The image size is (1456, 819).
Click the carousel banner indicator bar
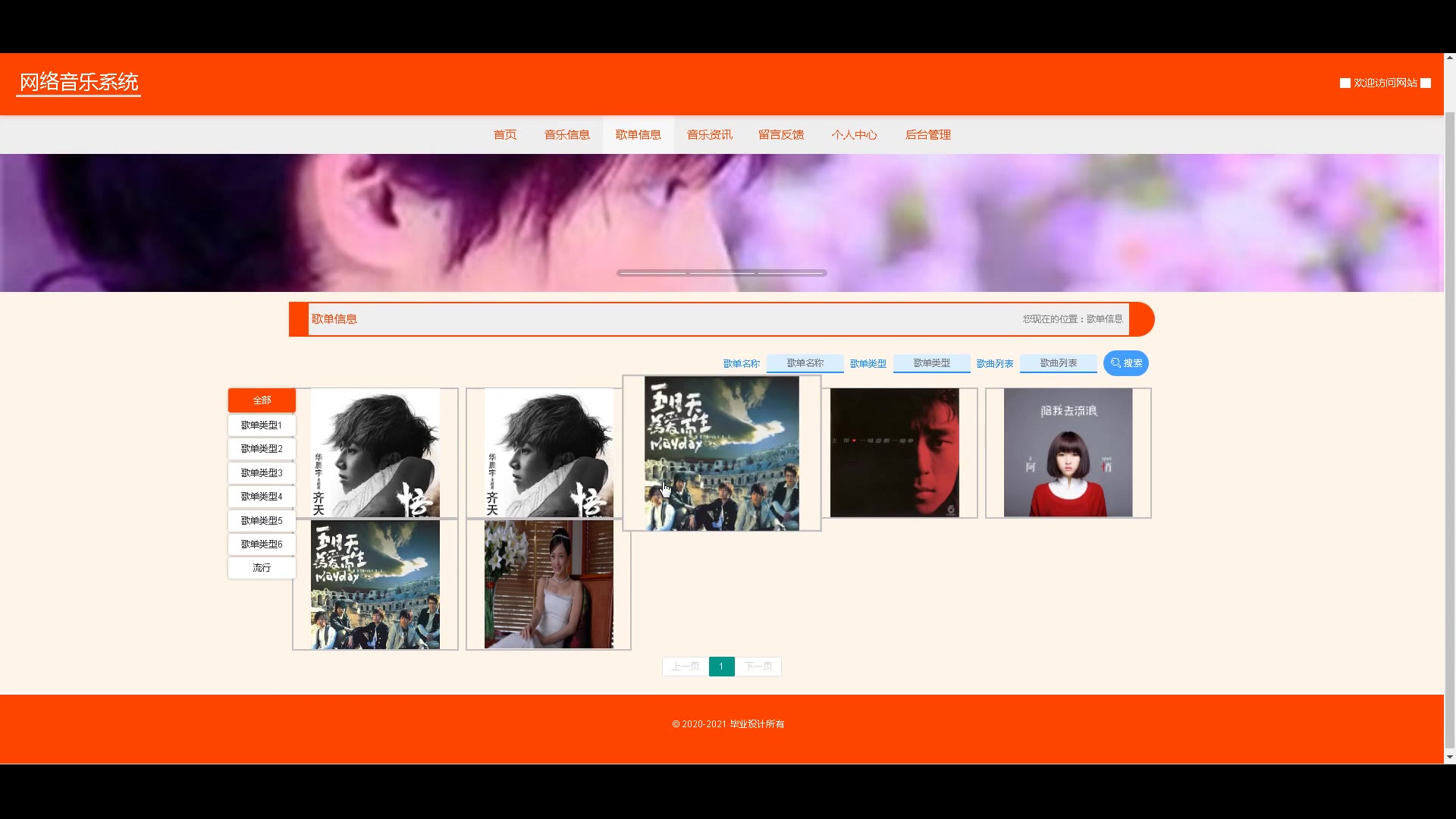pyautogui.click(x=721, y=273)
